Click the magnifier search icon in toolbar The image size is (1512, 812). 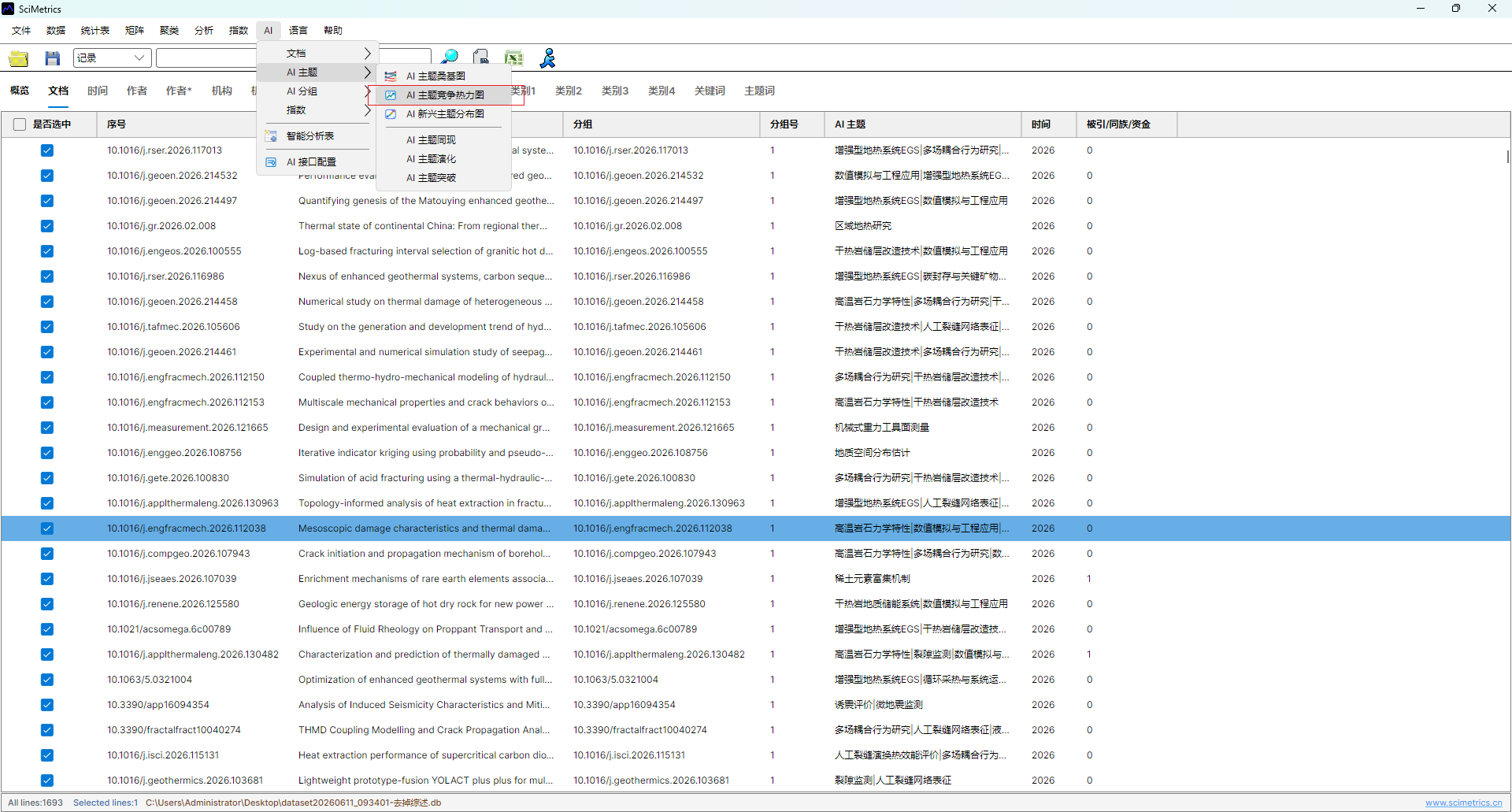(x=450, y=57)
